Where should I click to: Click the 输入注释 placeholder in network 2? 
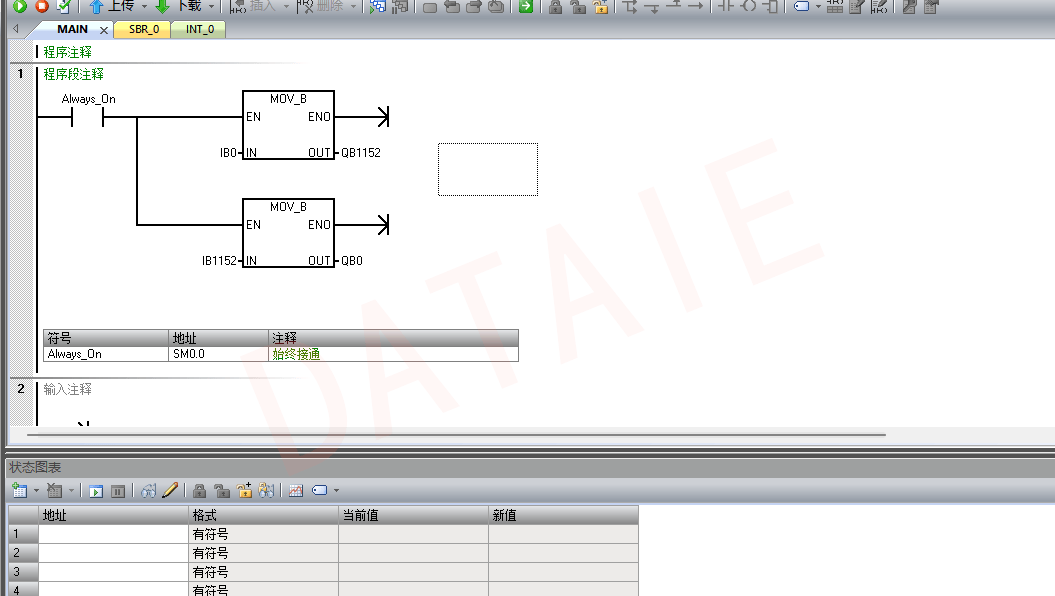click(67, 389)
